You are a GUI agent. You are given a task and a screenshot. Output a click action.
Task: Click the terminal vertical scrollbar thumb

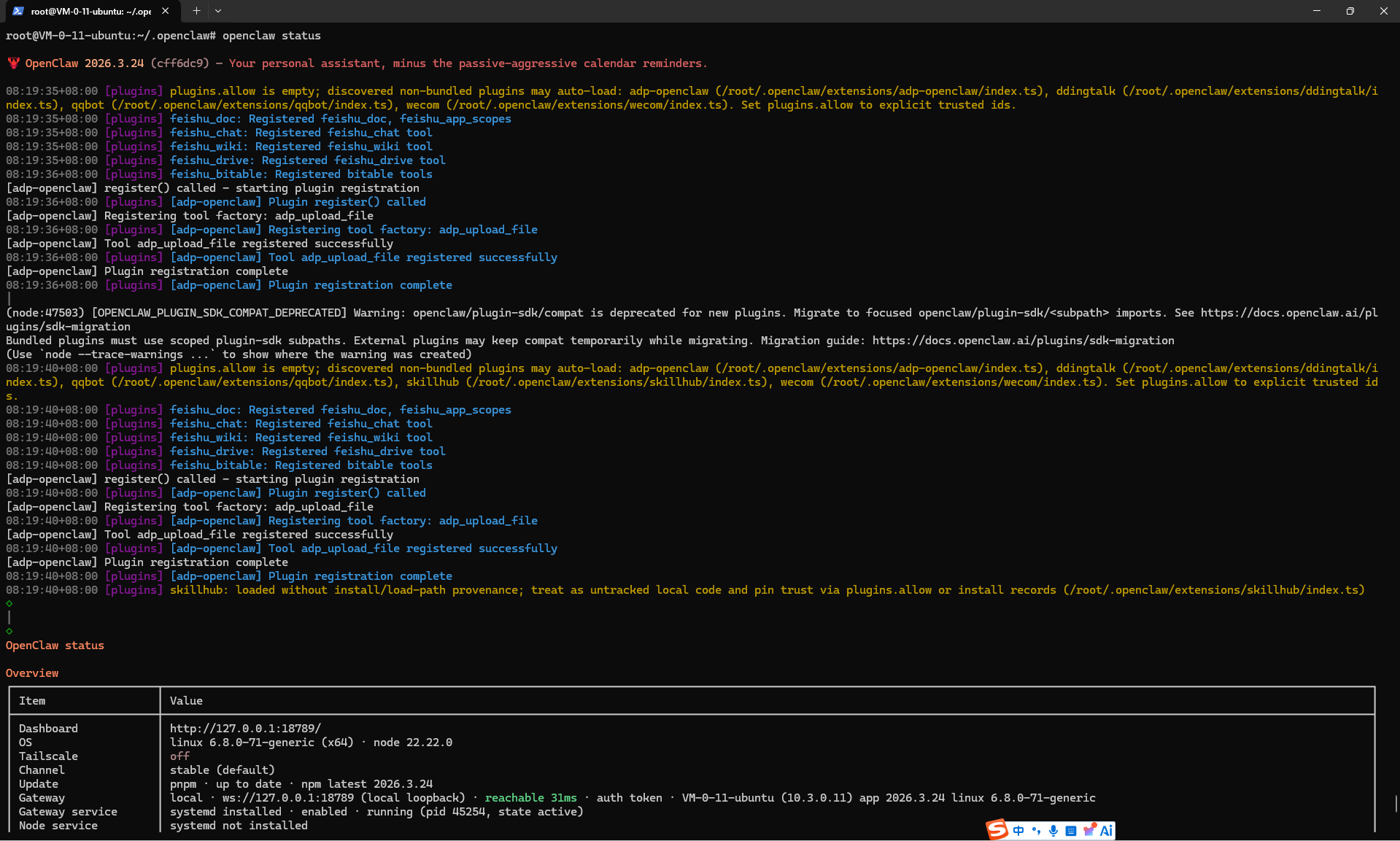[x=1396, y=803]
